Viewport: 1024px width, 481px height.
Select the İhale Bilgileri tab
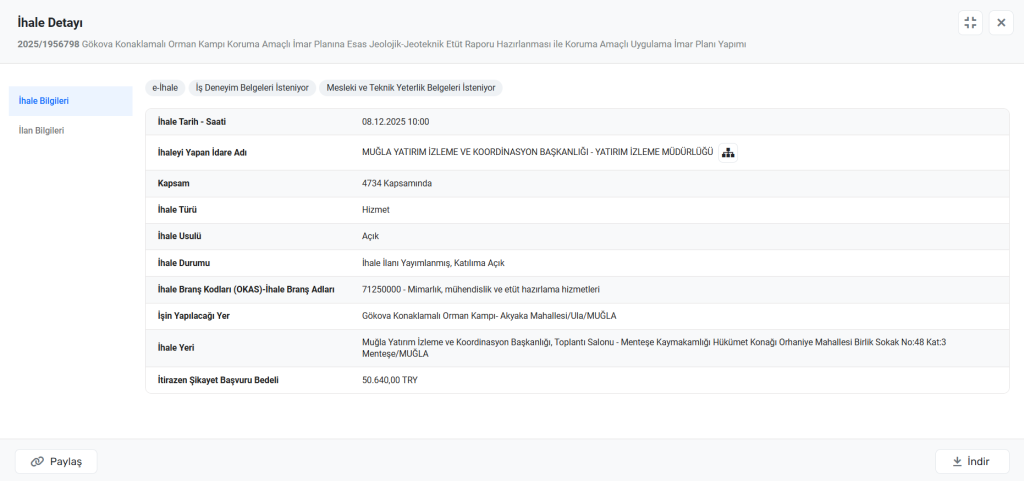click(x=44, y=101)
